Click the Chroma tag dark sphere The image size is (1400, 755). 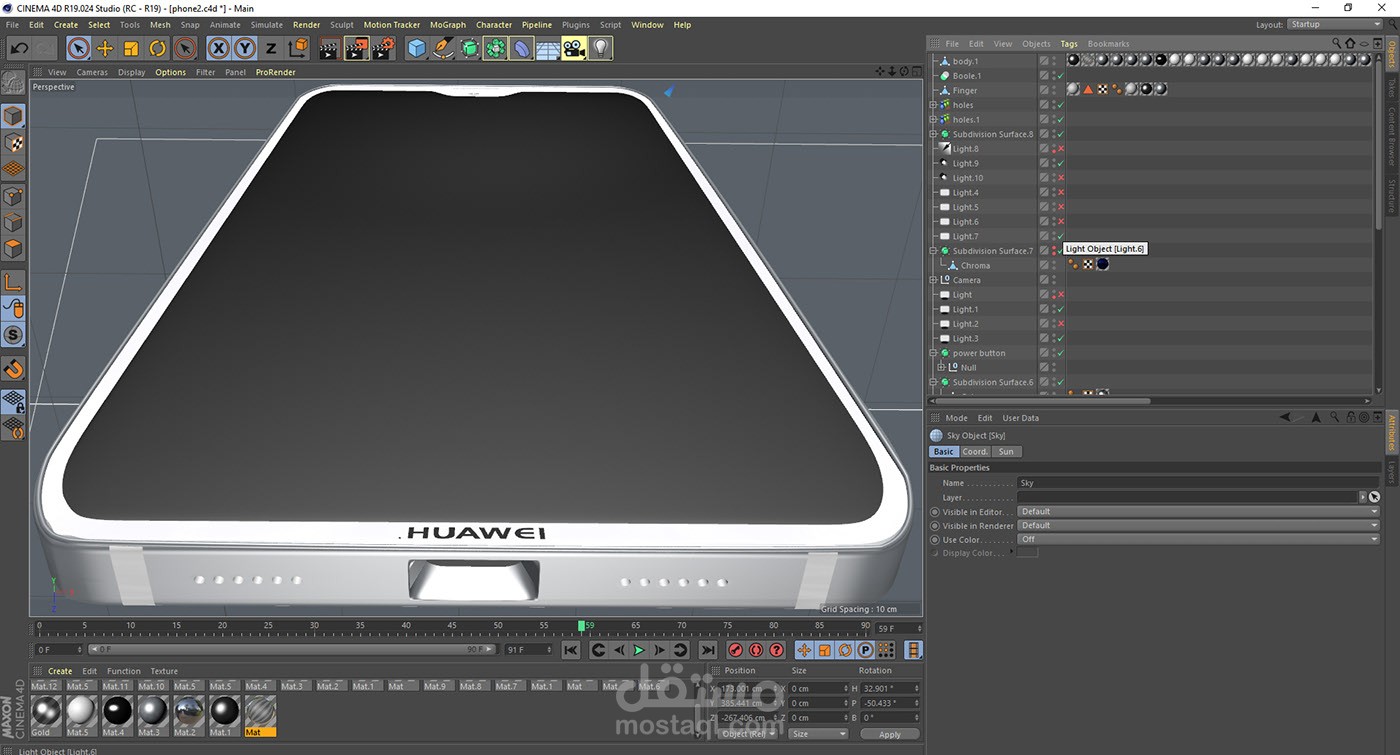[x=1102, y=265]
